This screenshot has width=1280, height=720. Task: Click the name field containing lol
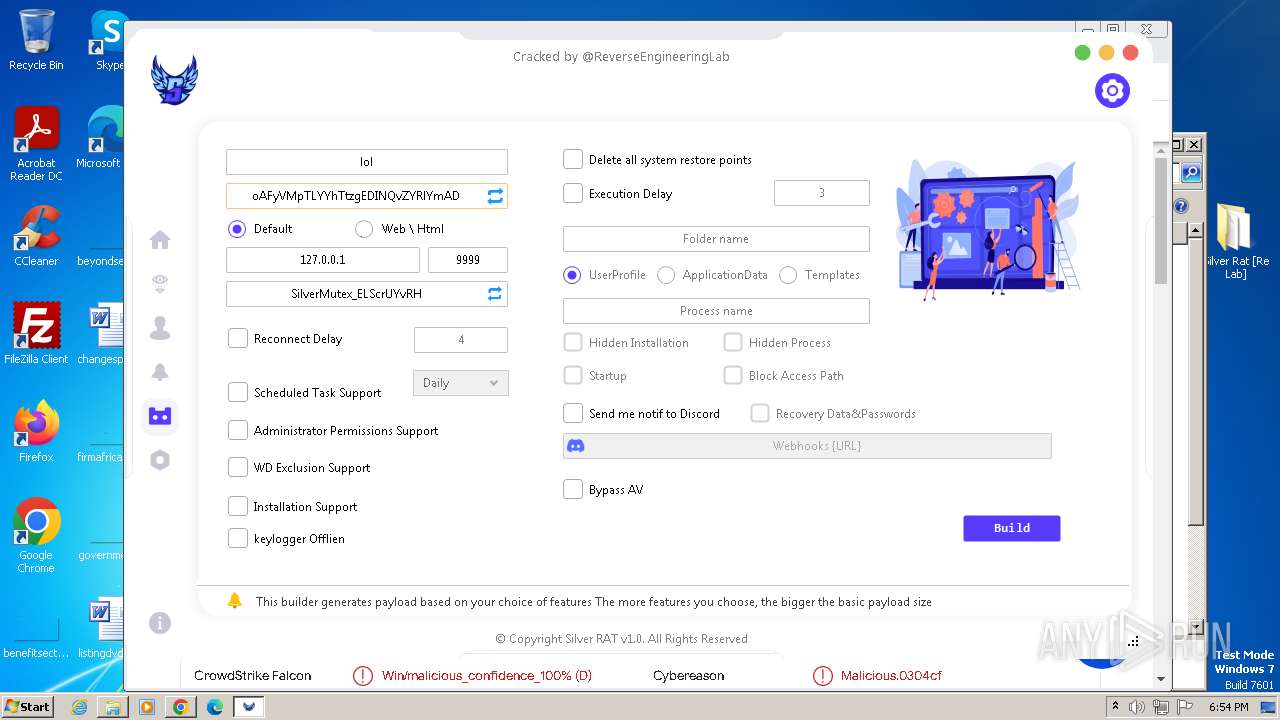tap(367, 162)
